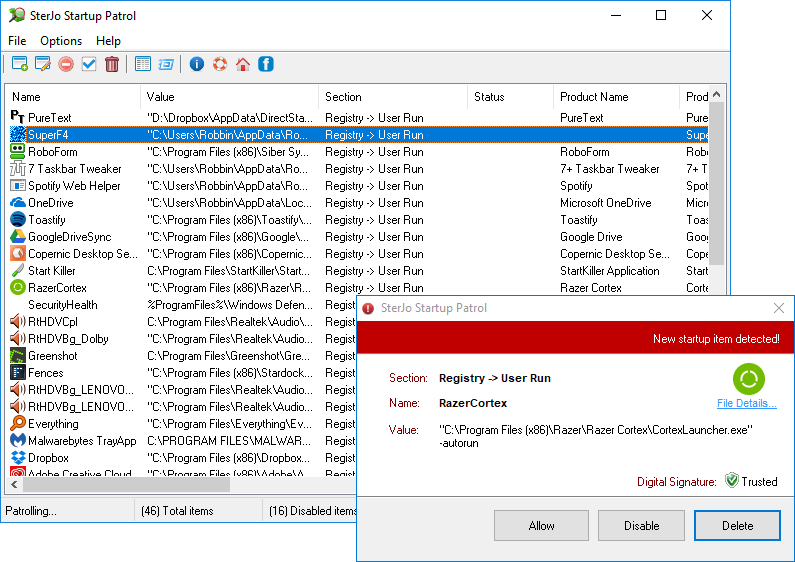Open the Help menu

coord(108,41)
